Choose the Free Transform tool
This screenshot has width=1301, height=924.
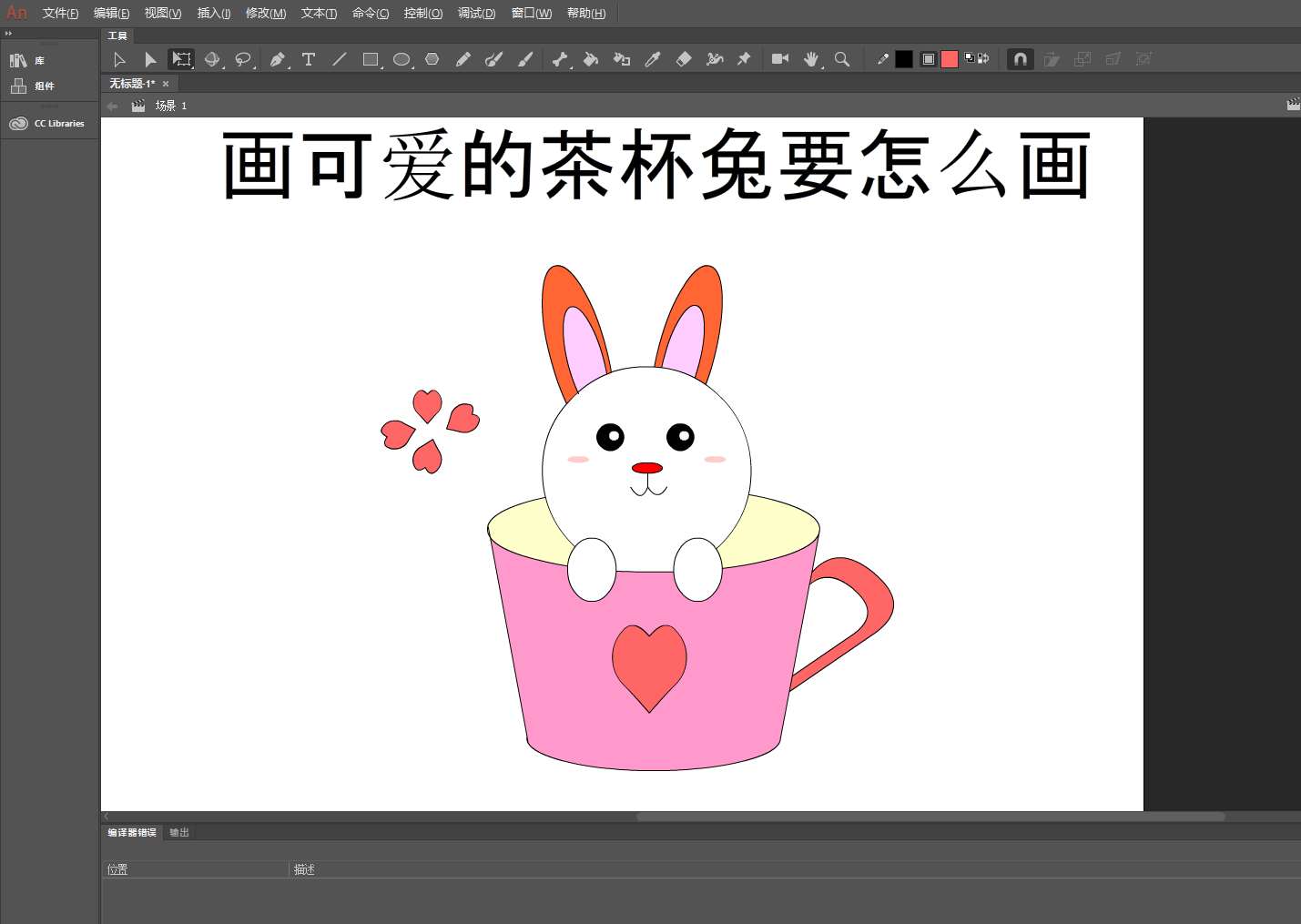pos(181,59)
